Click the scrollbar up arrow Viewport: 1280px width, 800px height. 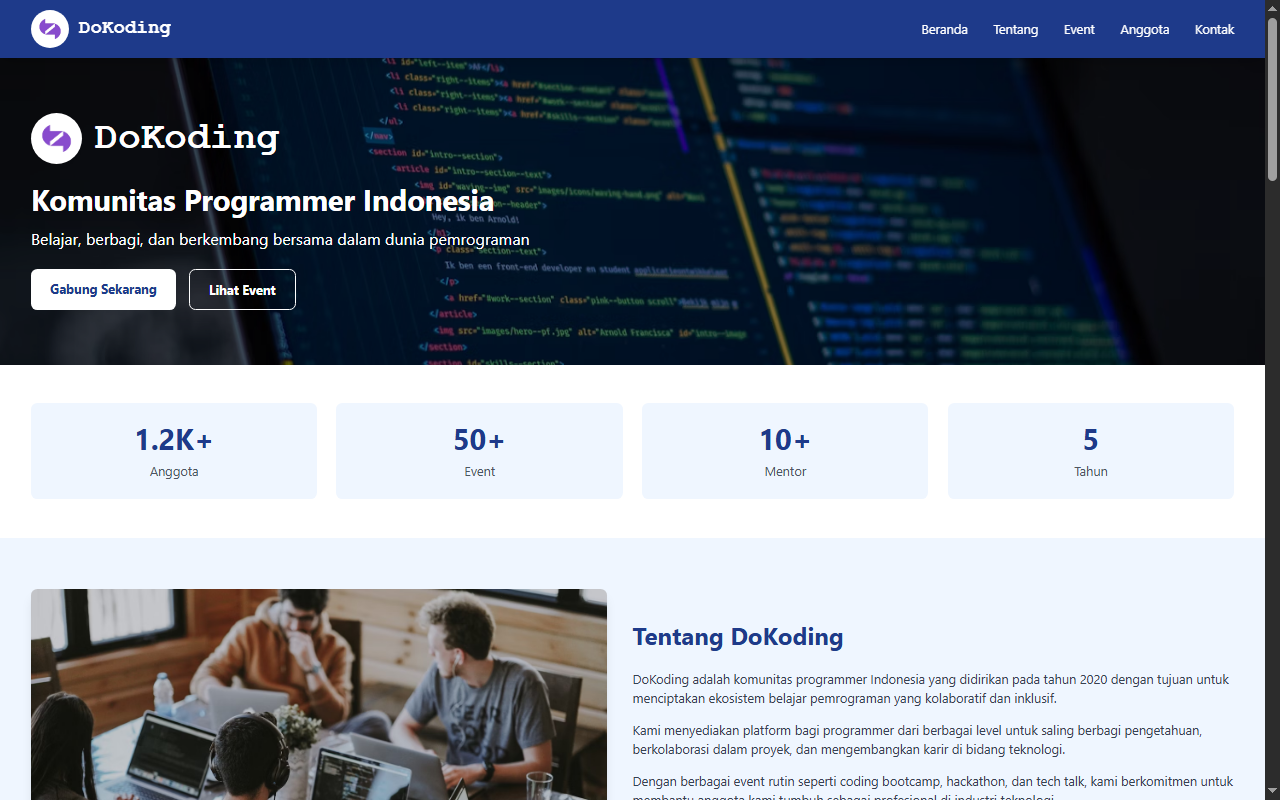1271,6
